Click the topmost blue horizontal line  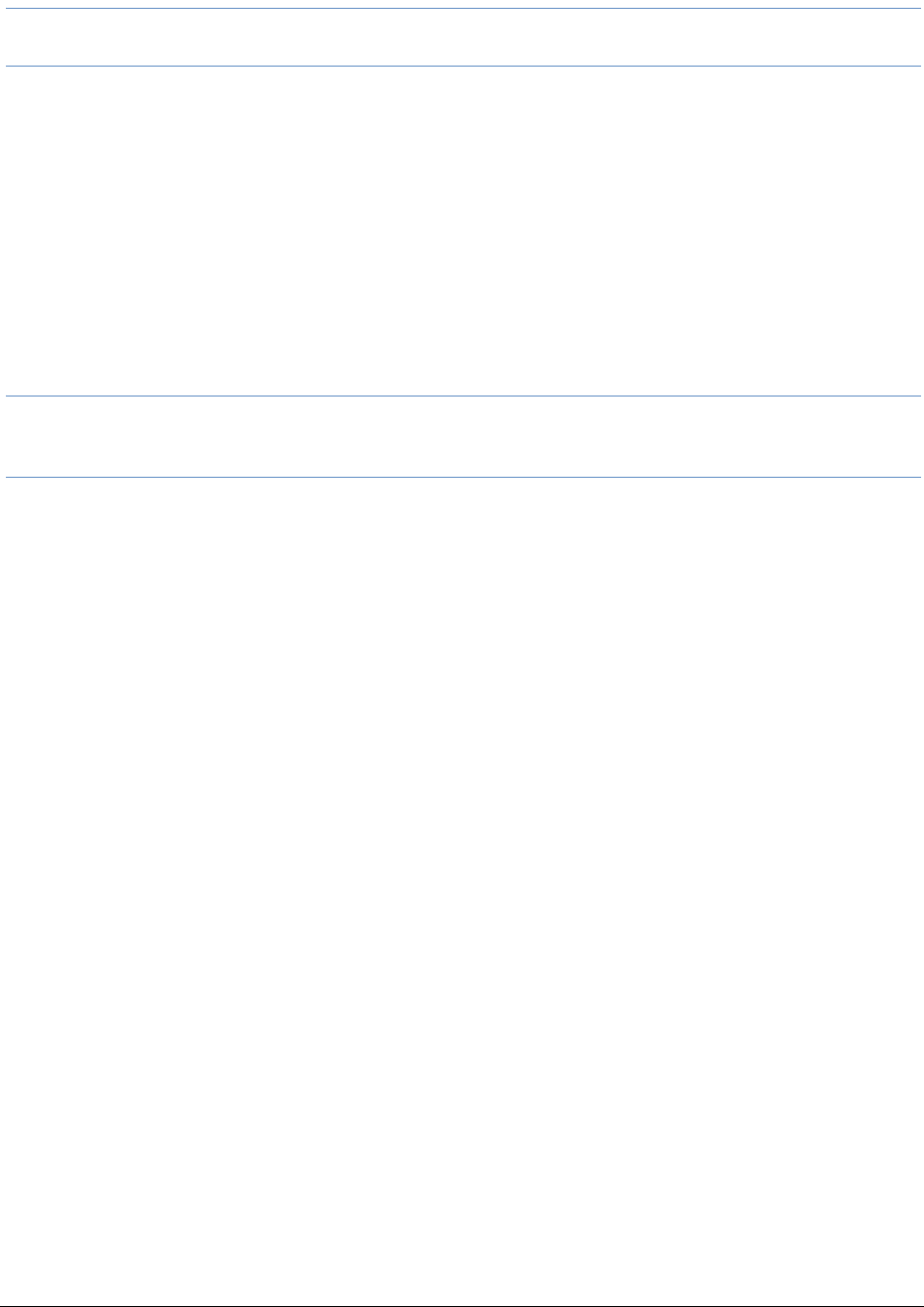click(464, 10)
